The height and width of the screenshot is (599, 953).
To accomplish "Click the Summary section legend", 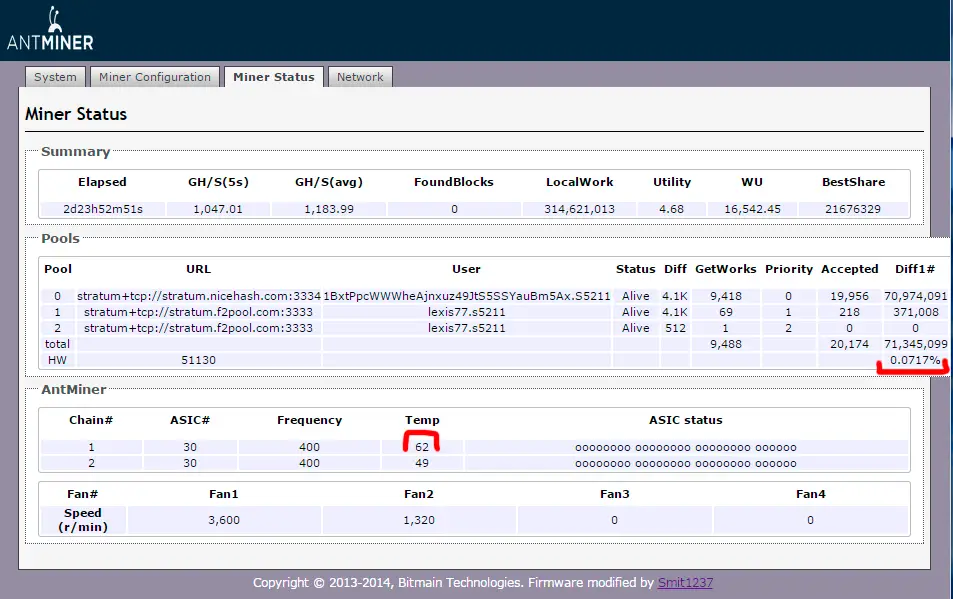I will tap(75, 152).
